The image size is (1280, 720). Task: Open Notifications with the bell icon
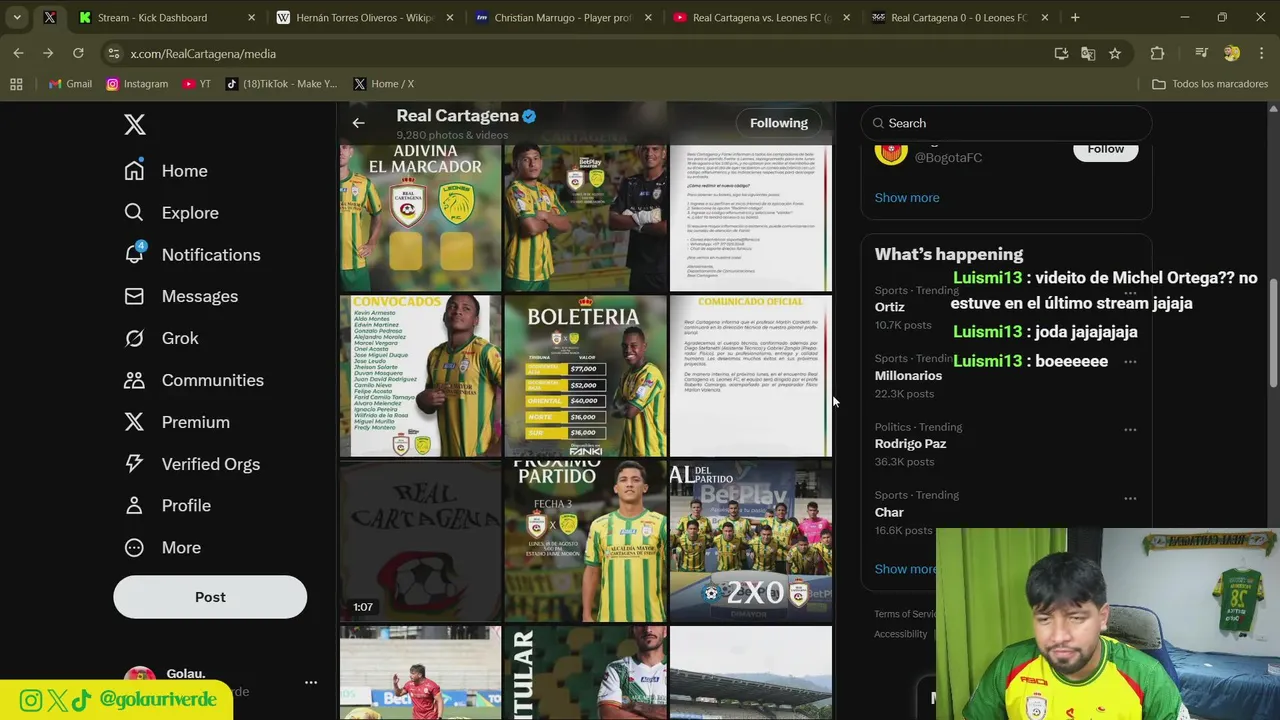(x=192, y=255)
